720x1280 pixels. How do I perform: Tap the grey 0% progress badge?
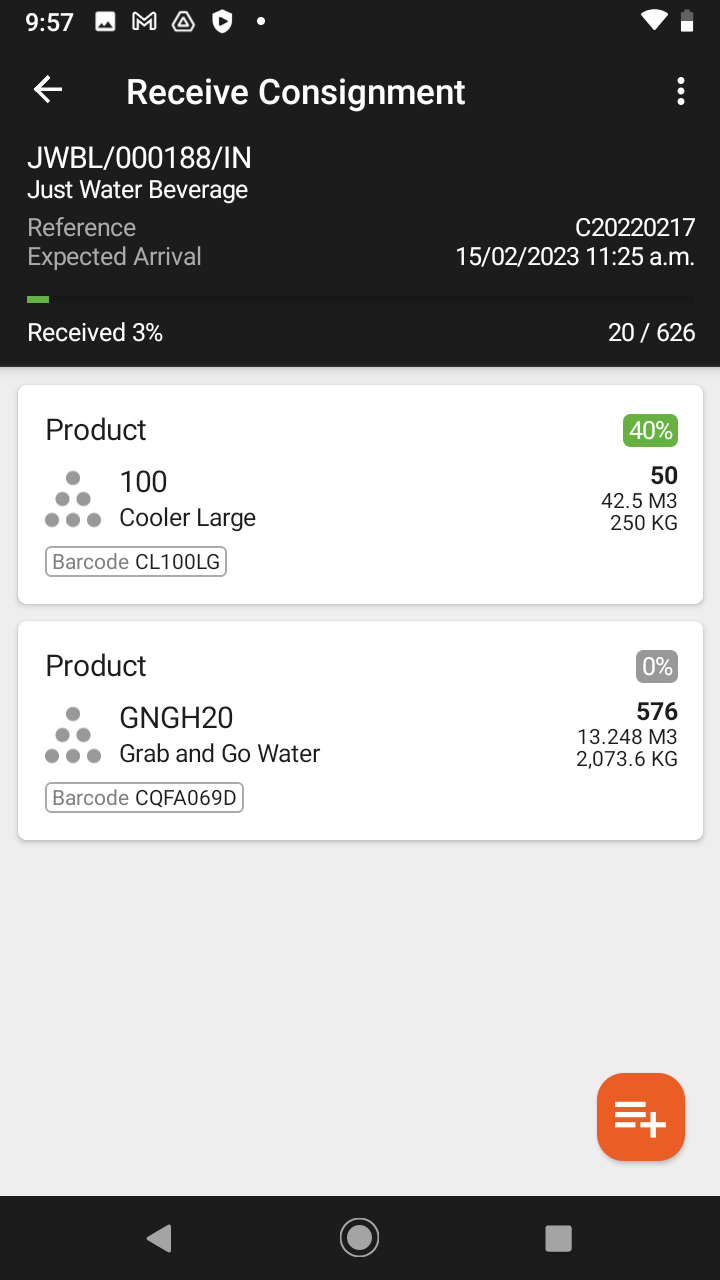[657, 667]
